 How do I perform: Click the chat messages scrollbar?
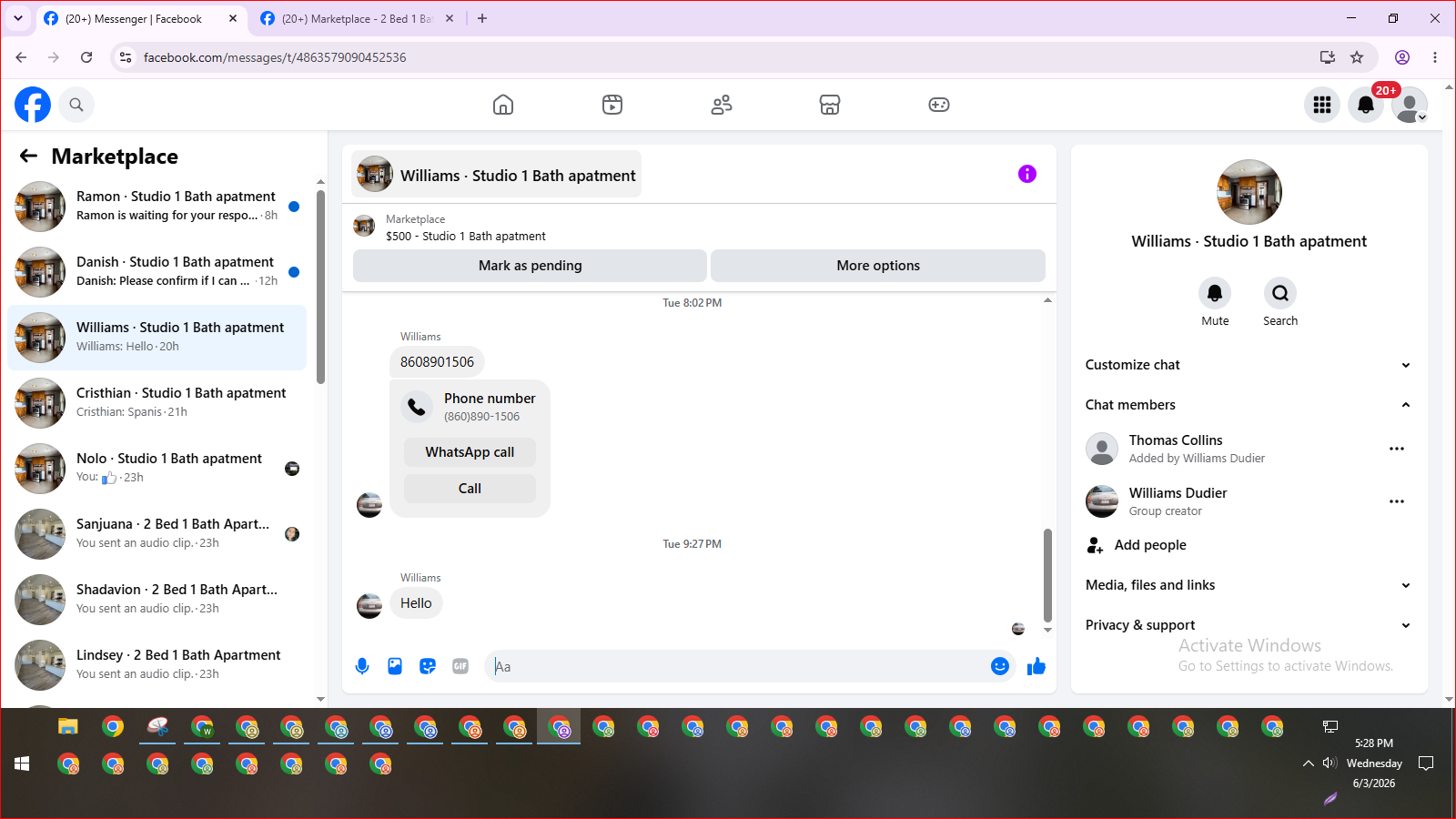(x=1047, y=575)
